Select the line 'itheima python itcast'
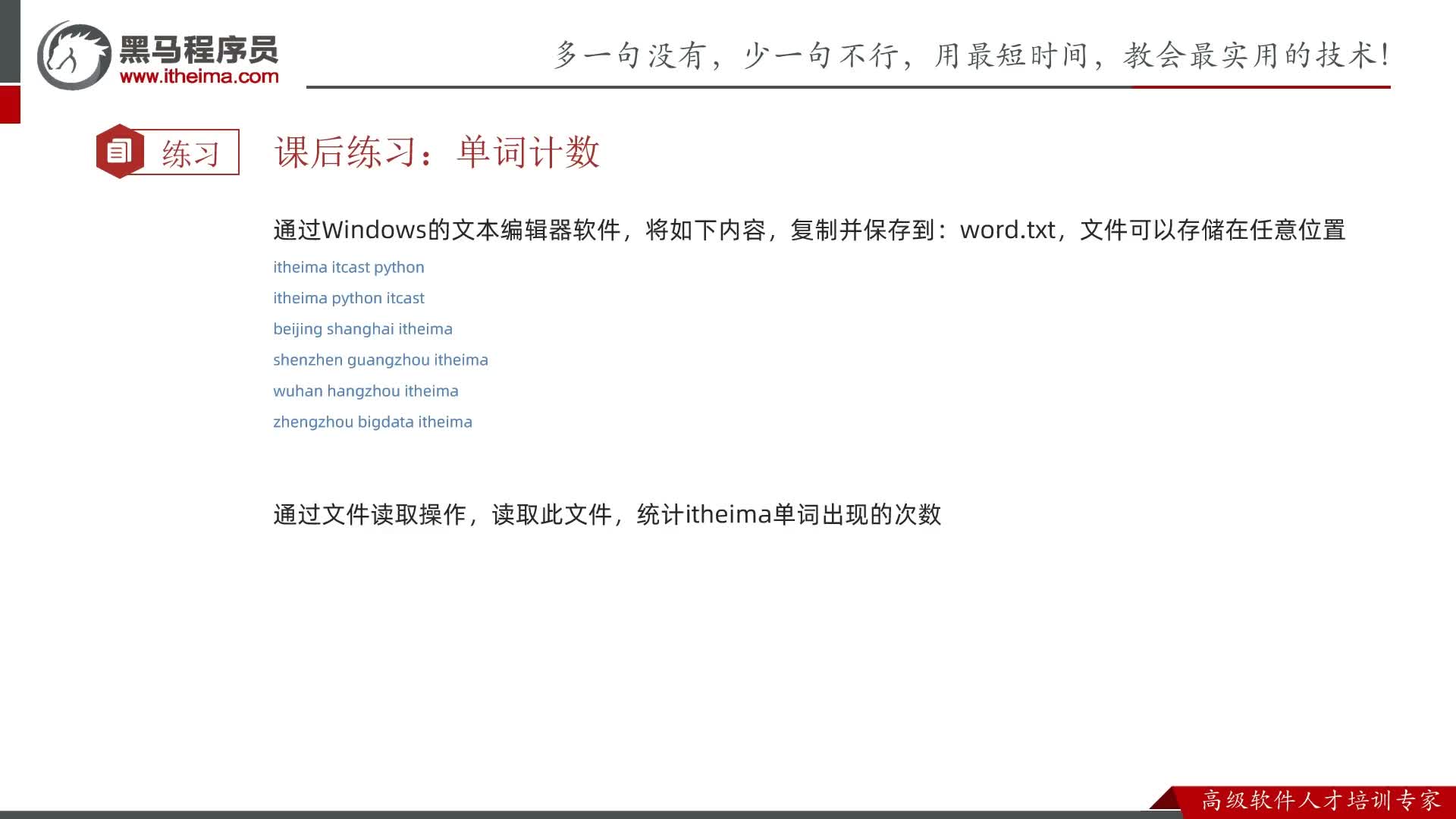Screen dimensions: 1456x819 [349, 299]
